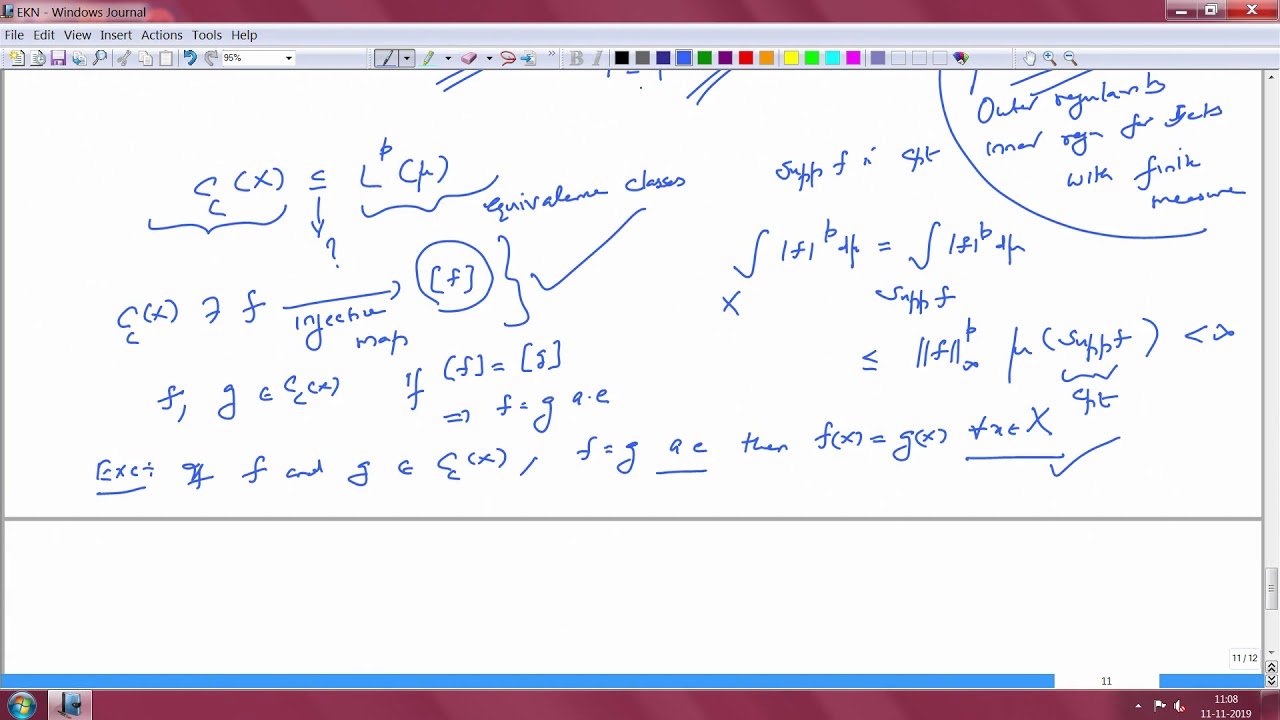Click the Zoom In magnifier
This screenshot has height=720, width=1280.
(1050, 58)
